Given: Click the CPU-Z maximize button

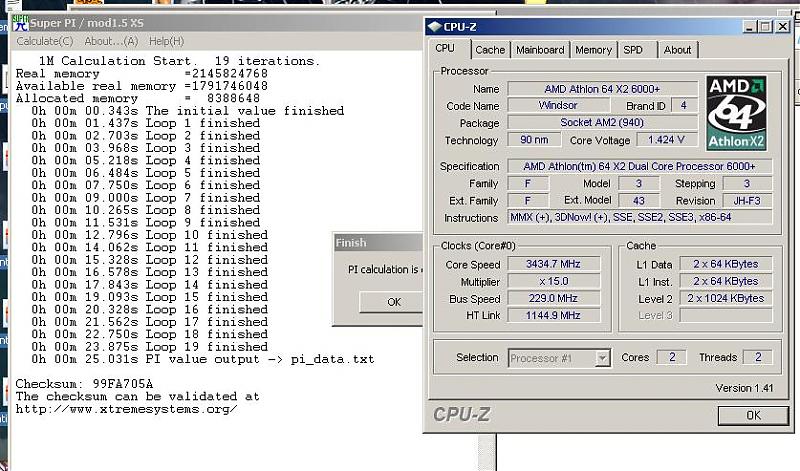Looking at the screenshot, I should [765, 27].
